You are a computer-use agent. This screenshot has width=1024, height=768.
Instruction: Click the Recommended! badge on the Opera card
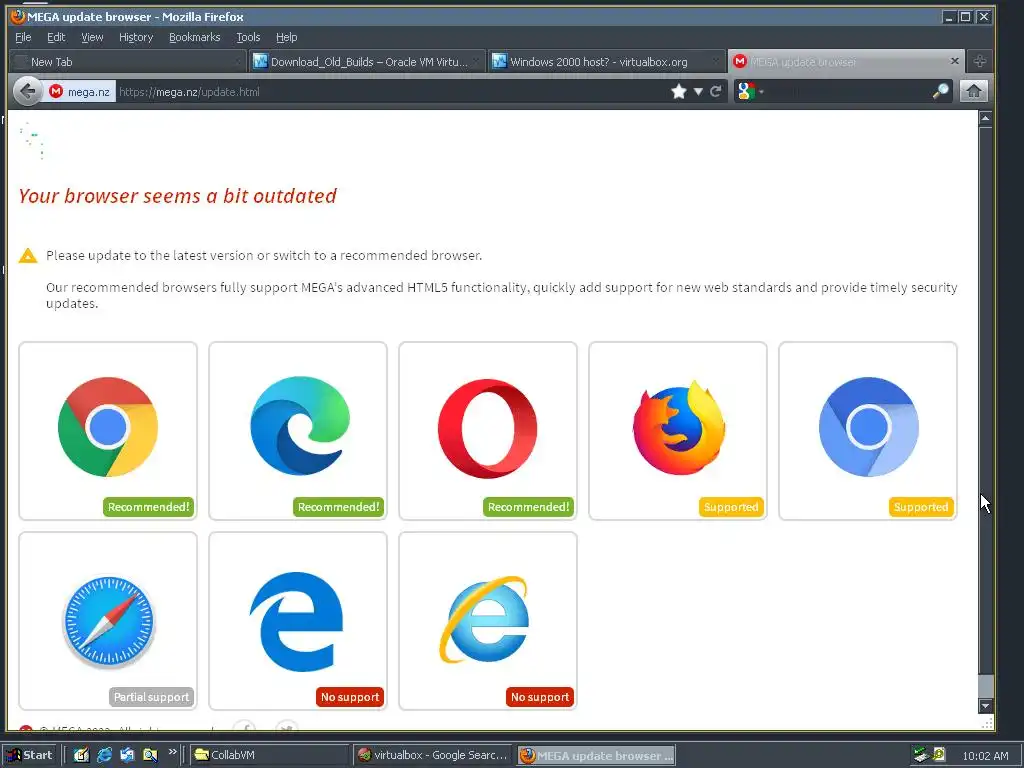pos(528,507)
